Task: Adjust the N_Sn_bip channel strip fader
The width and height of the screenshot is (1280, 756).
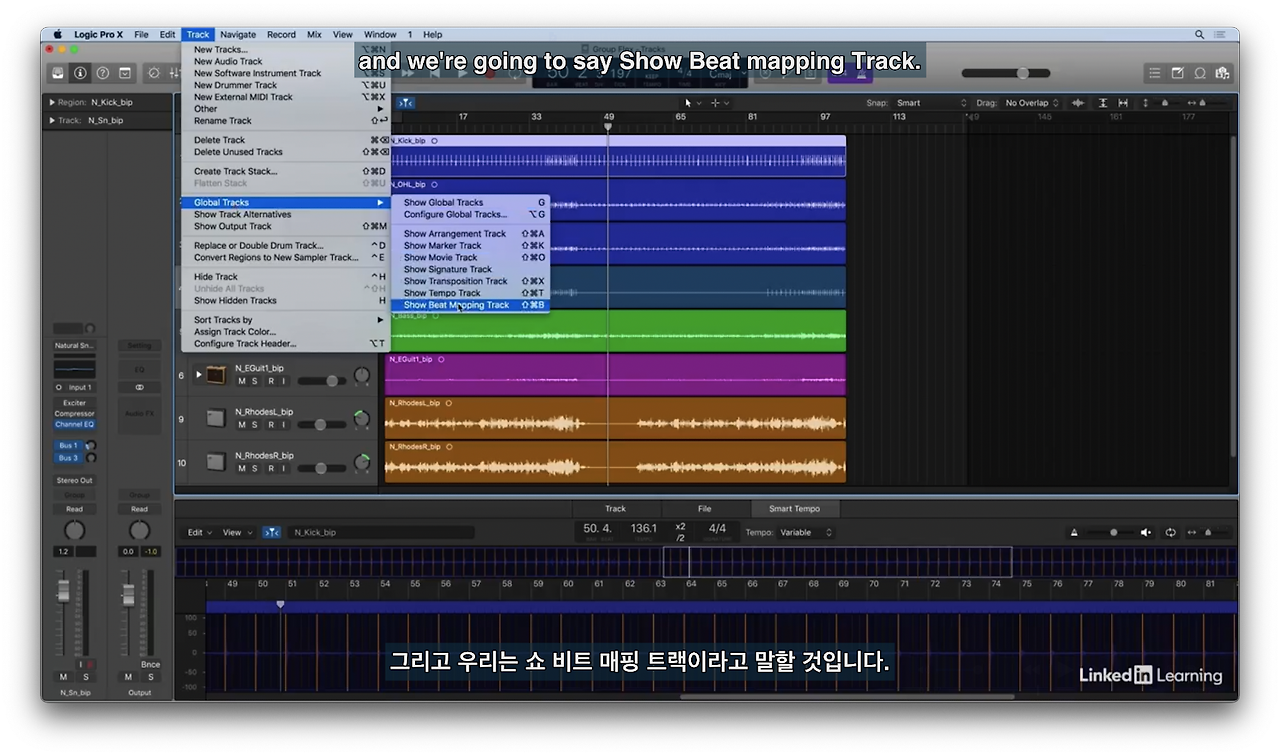Action: (63, 590)
